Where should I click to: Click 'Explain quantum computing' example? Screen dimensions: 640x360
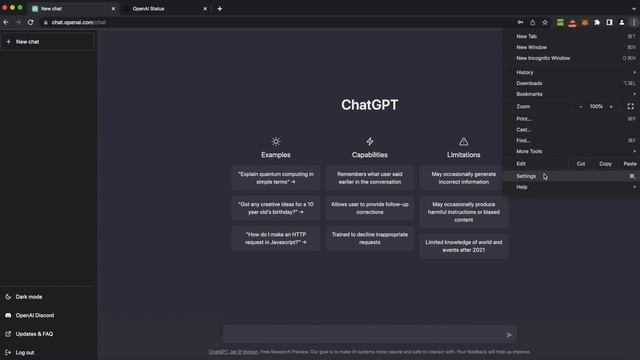click(x=276, y=178)
